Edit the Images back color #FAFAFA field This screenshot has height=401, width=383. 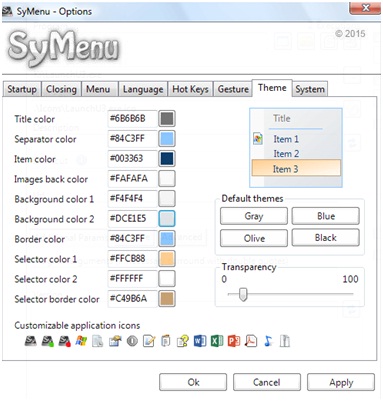(x=132, y=179)
